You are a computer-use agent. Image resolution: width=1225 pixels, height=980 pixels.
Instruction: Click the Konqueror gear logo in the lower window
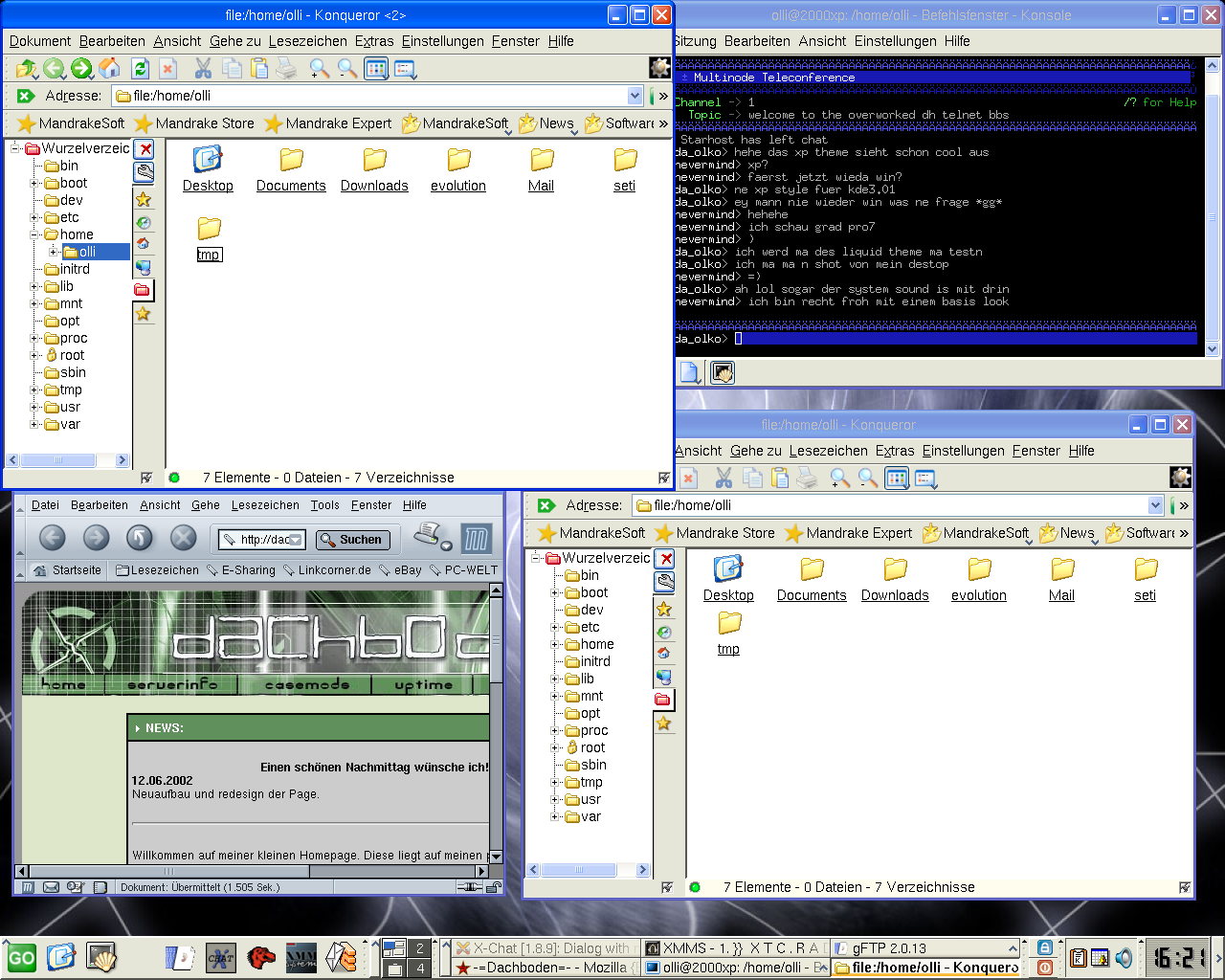tap(1181, 477)
